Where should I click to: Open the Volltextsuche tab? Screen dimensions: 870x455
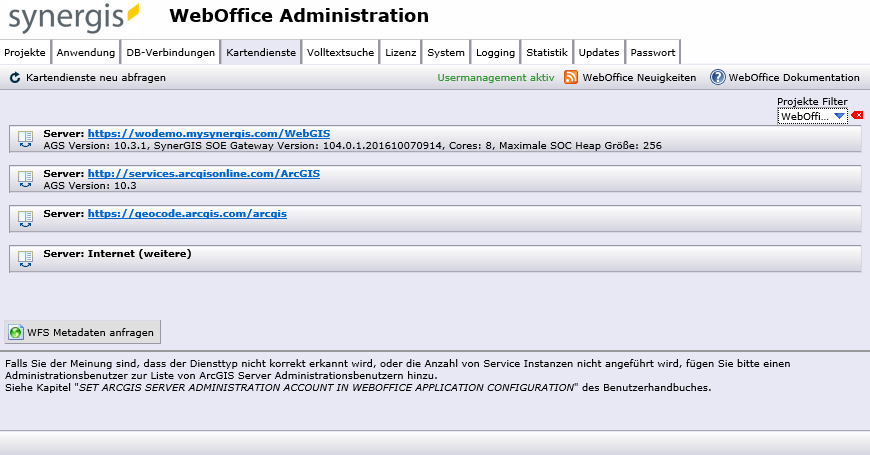341,52
